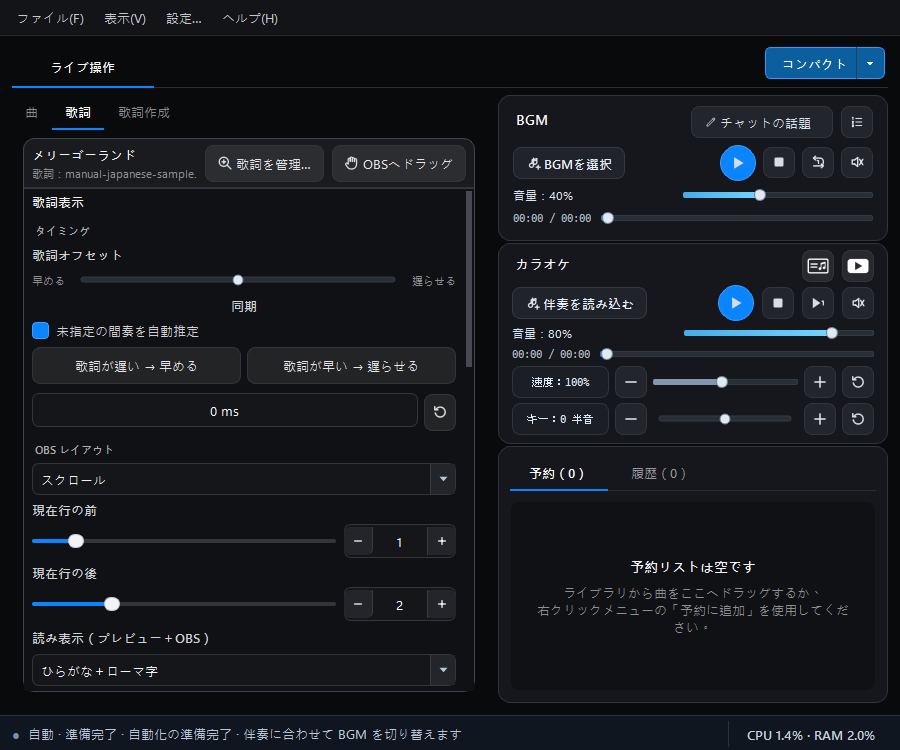
Task: Open YouTube icon in karaoke panel
Action: click(858, 266)
